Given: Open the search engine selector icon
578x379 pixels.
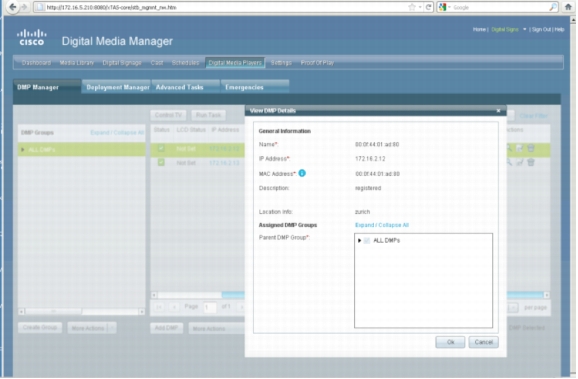Looking at the screenshot, I should pyautogui.click(x=443, y=7).
